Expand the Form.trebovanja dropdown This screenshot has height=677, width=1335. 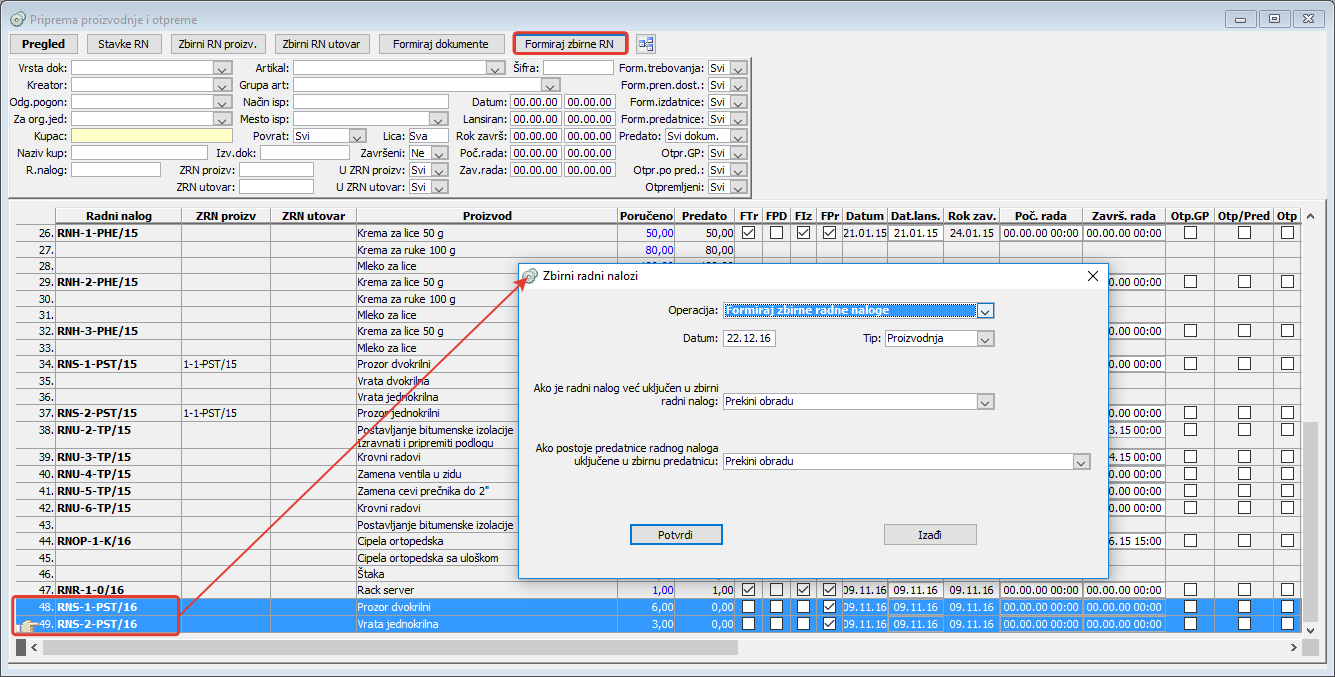coord(738,68)
